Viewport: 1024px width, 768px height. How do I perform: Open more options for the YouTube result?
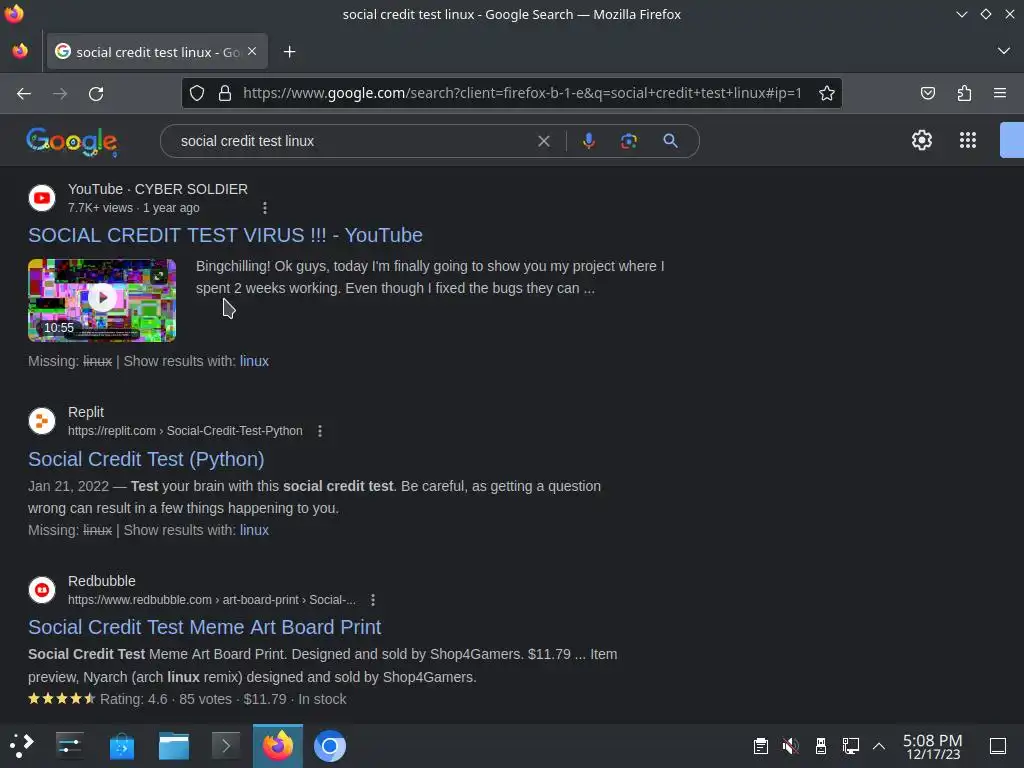(x=264, y=208)
